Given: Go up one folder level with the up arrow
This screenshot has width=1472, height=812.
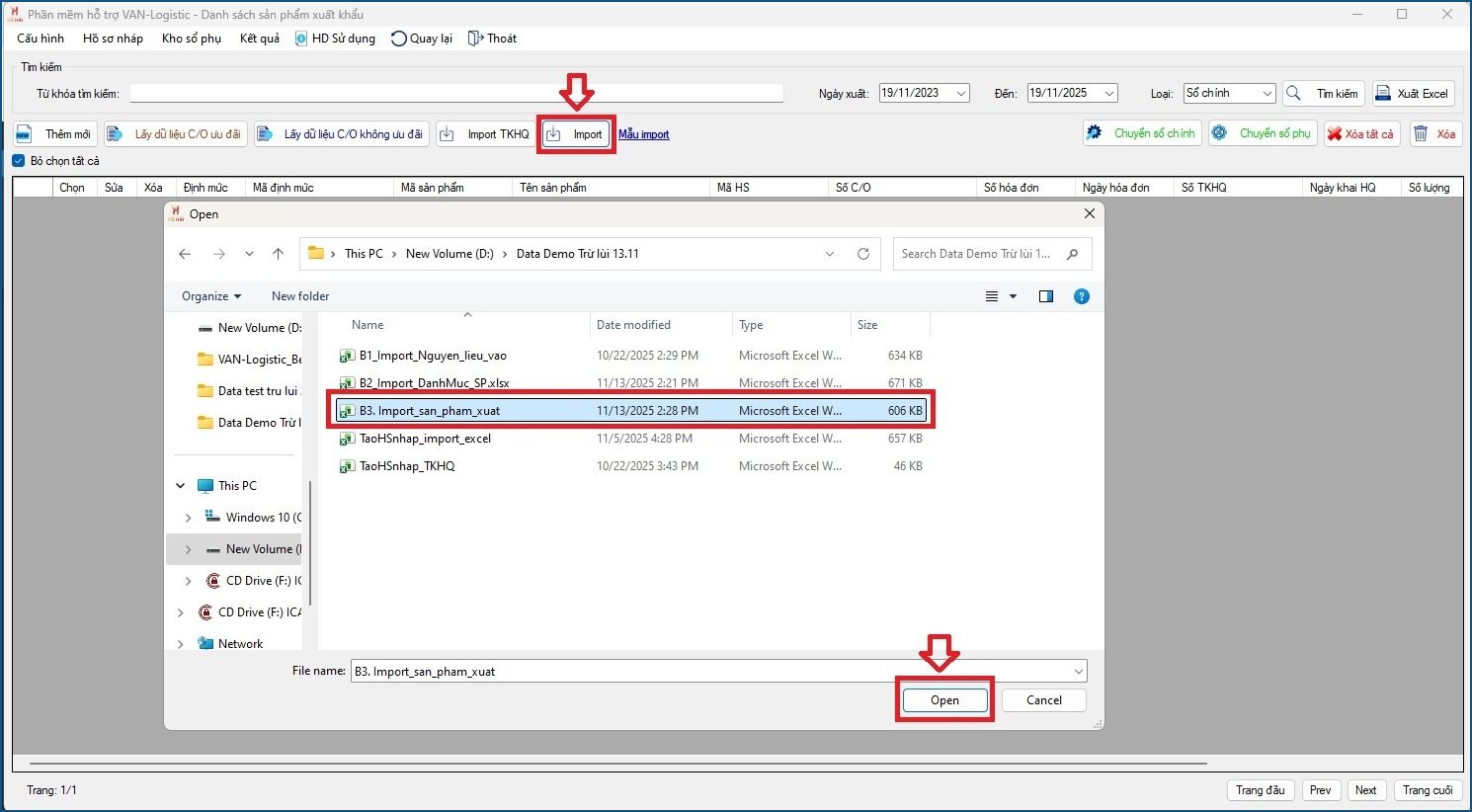Looking at the screenshot, I should pos(279,254).
